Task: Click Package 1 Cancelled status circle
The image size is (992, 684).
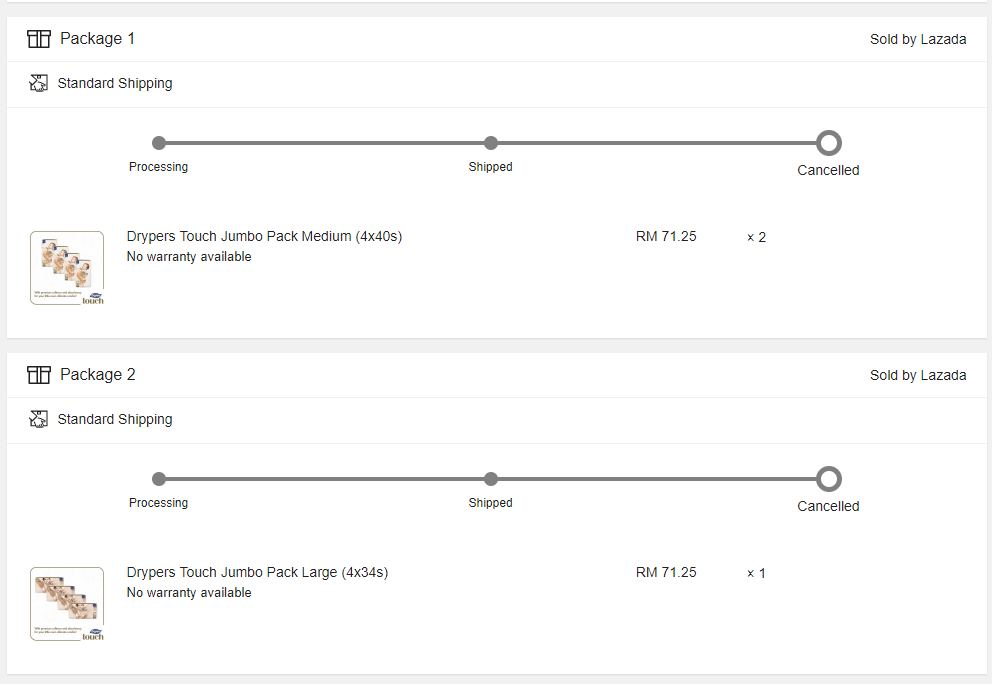Action: pos(828,143)
